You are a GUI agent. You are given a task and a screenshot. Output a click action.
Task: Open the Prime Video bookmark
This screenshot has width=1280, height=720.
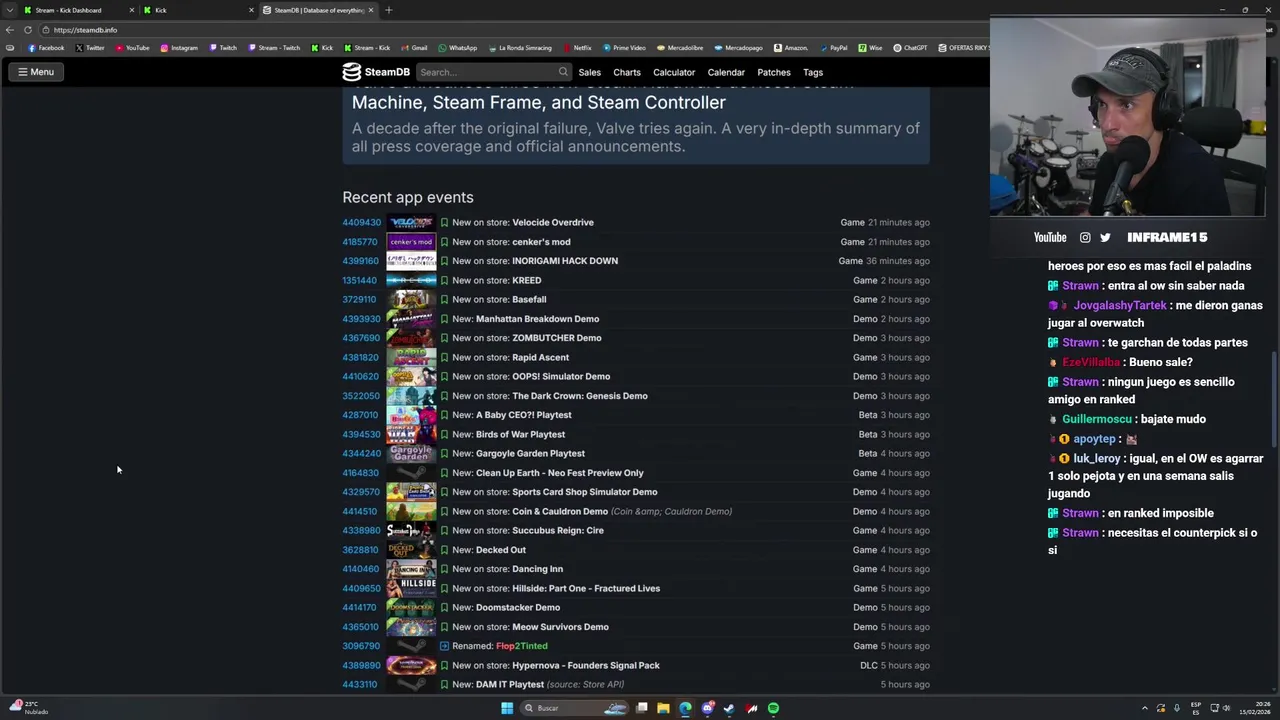click(x=624, y=48)
